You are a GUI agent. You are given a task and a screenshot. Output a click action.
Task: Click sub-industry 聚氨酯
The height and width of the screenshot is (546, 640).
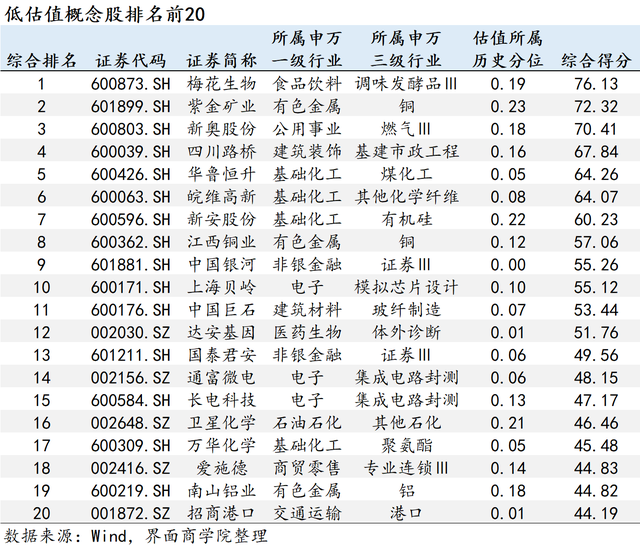coord(407,446)
